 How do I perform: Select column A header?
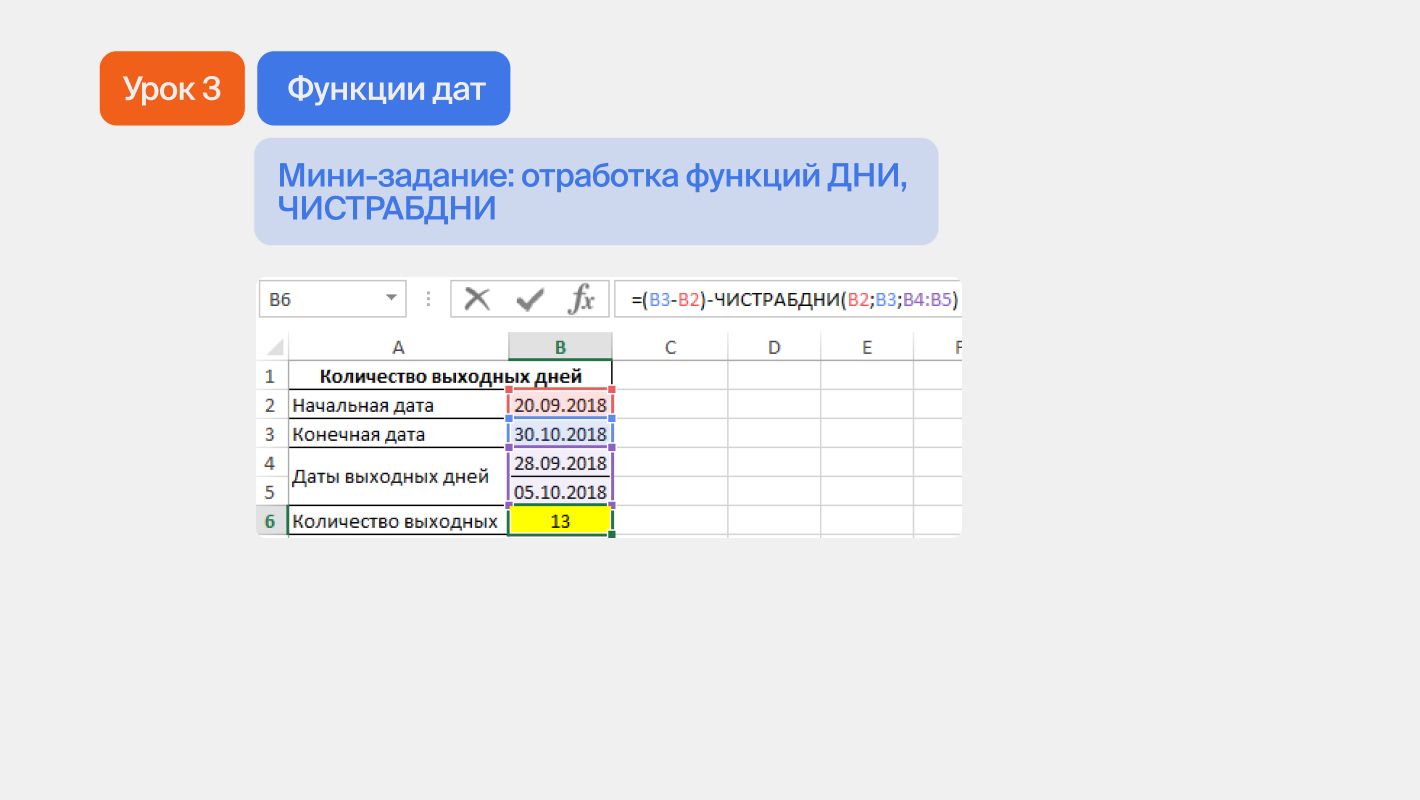(398, 347)
